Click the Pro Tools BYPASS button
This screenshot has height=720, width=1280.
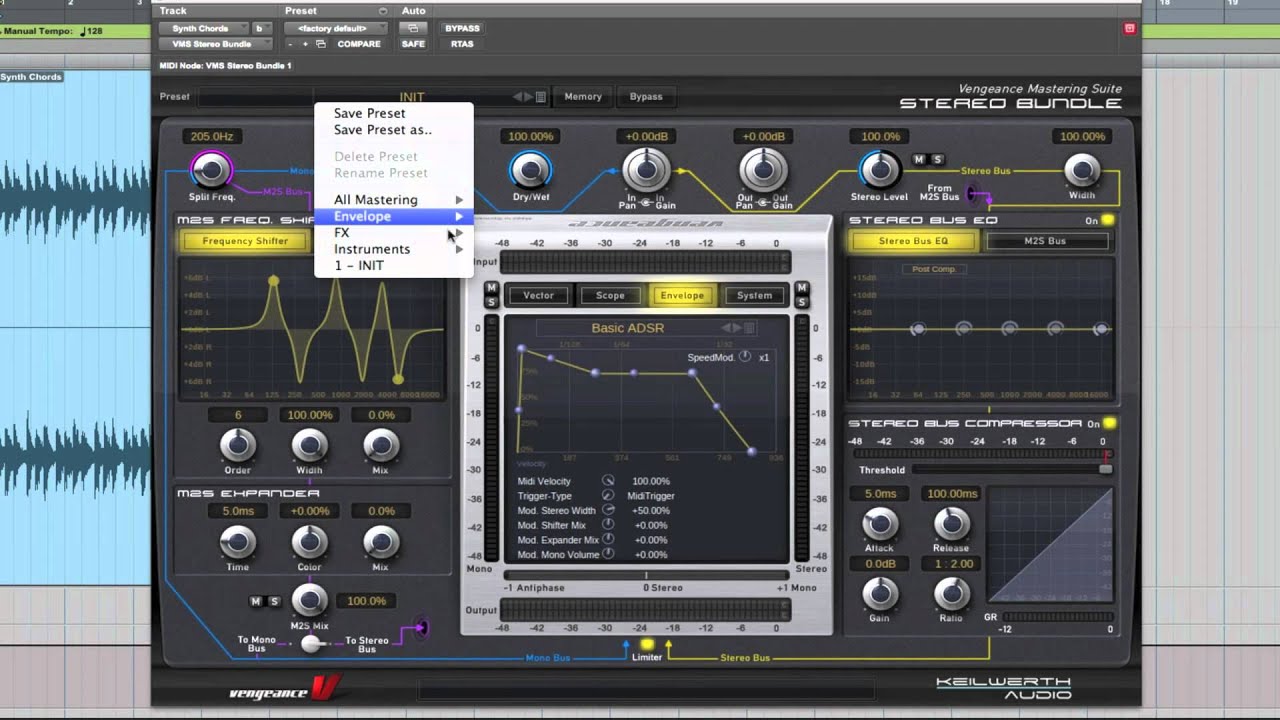tap(461, 28)
